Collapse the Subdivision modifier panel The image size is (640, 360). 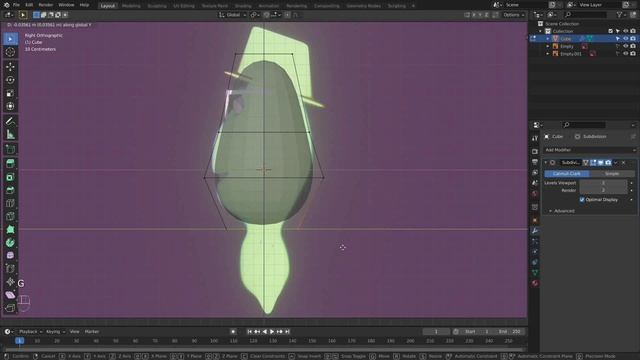pos(546,162)
